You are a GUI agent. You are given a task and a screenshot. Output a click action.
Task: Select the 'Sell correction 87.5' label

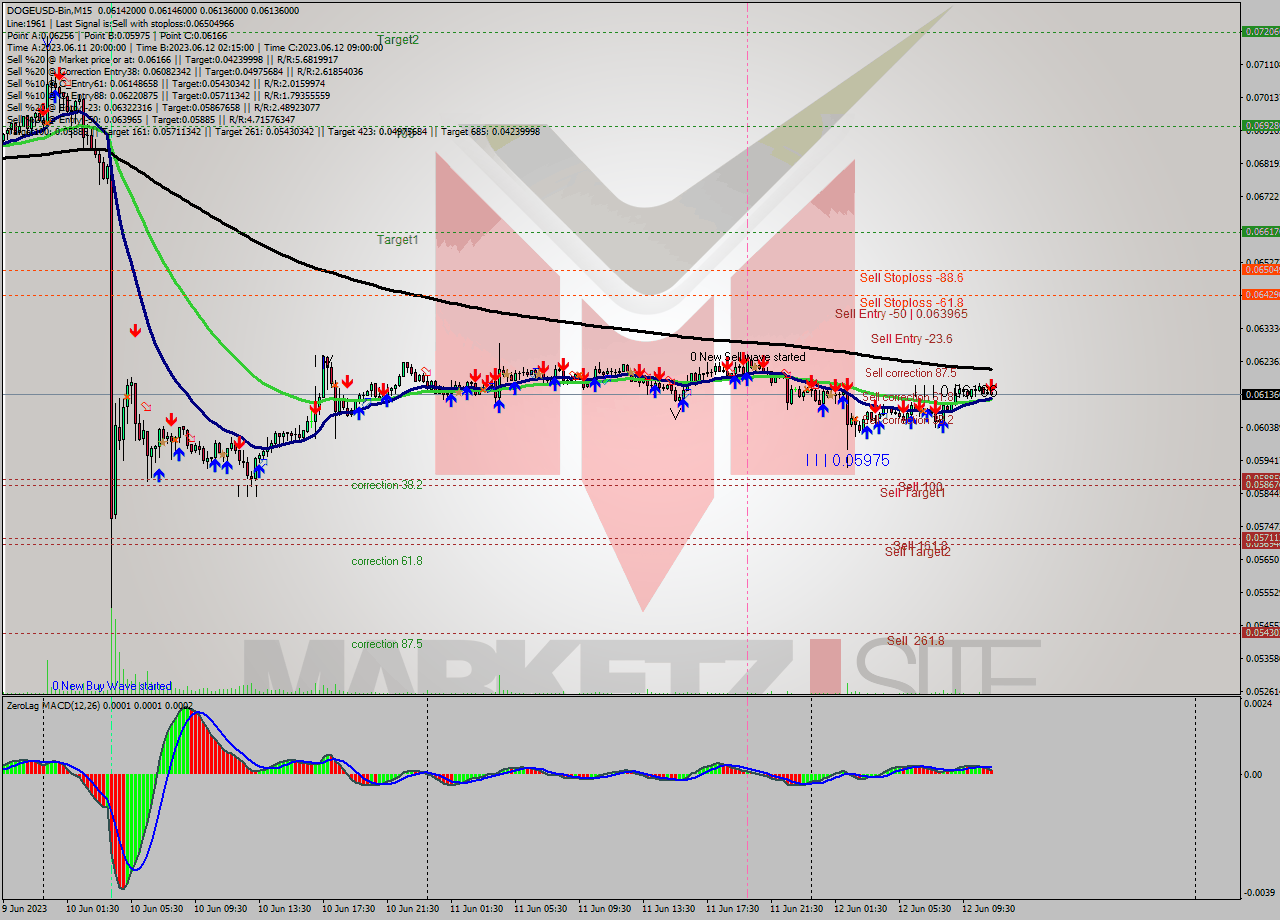(911, 373)
